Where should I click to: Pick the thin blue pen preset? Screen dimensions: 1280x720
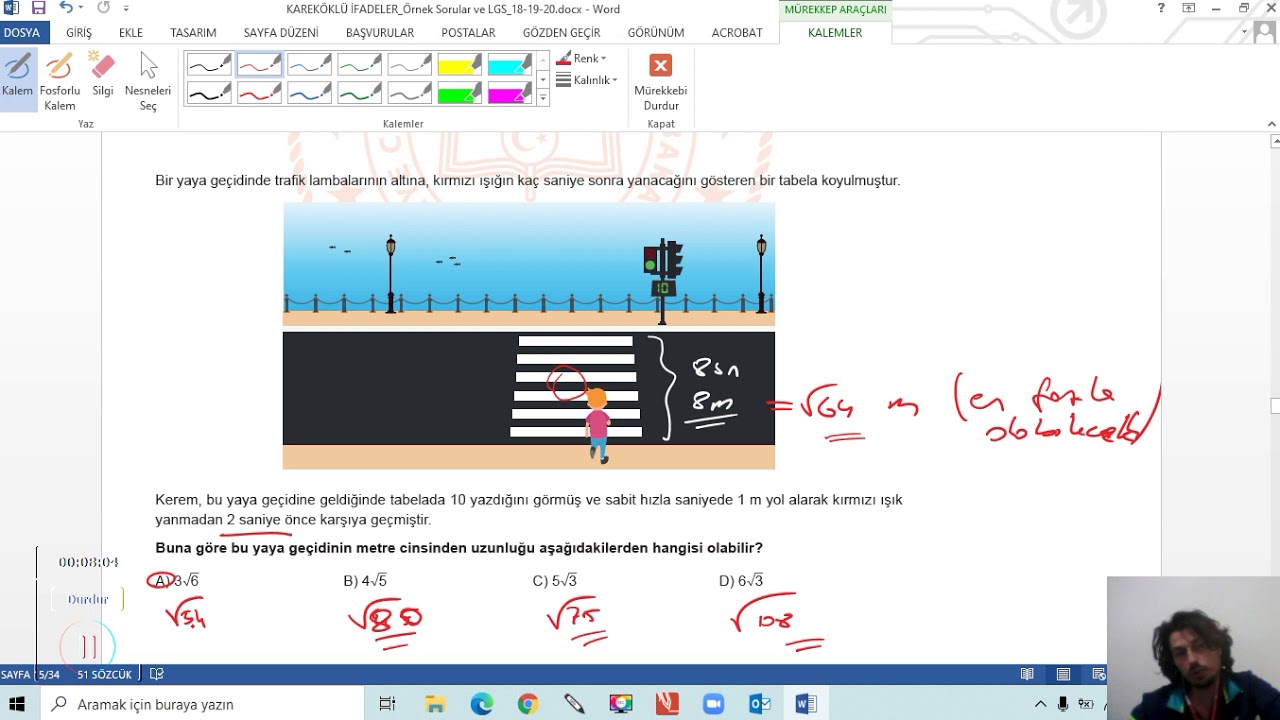tap(309, 65)
